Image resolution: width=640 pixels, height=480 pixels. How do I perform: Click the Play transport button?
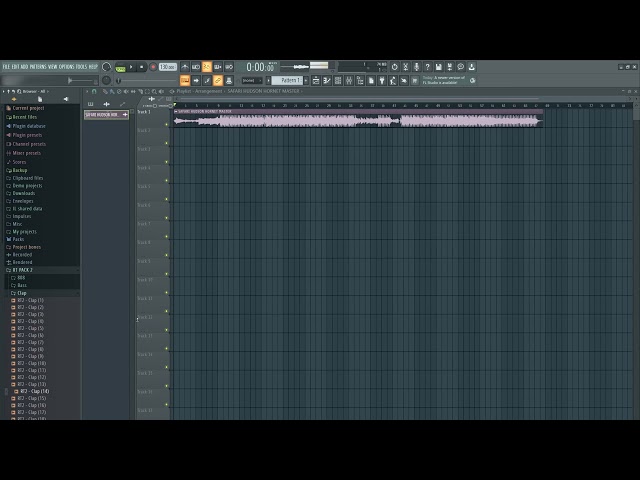(x=131, y=67)
